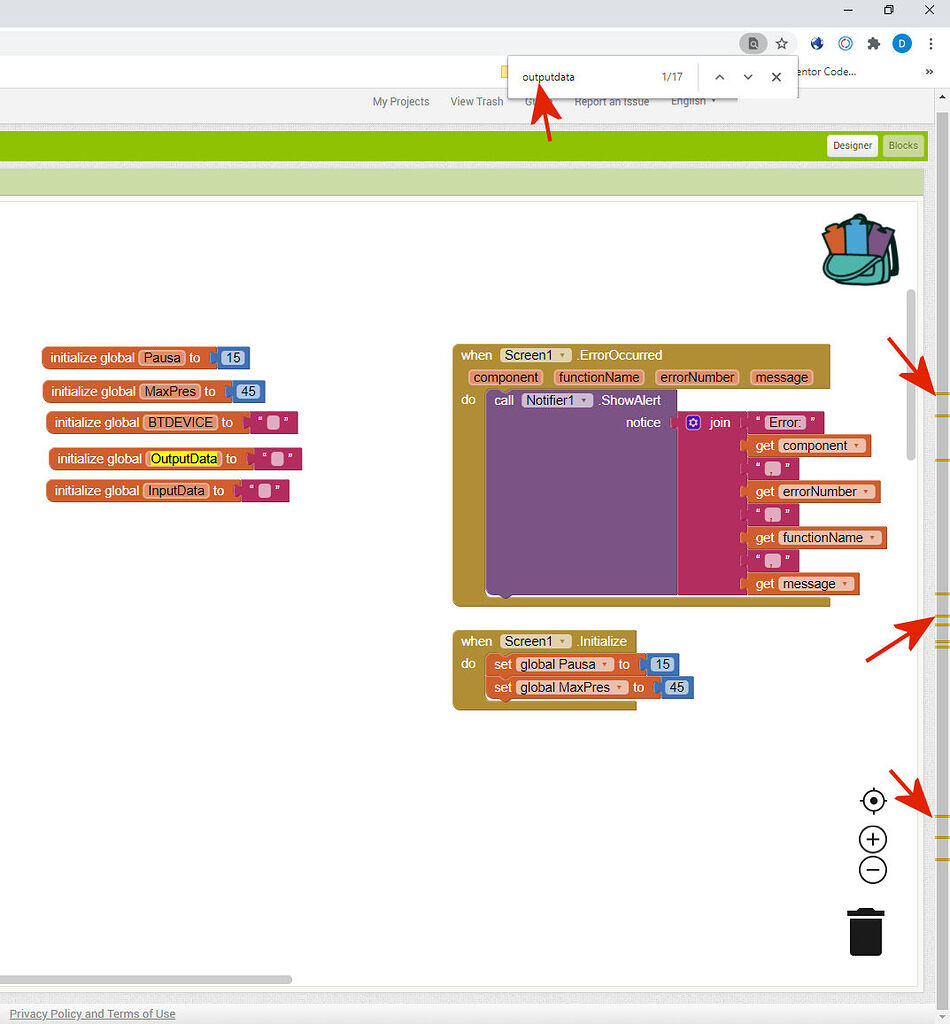The height and width of the screenshot is (1024, 950).
Task: Click the Chrome profile avatar icon
Action: point(901,43)
